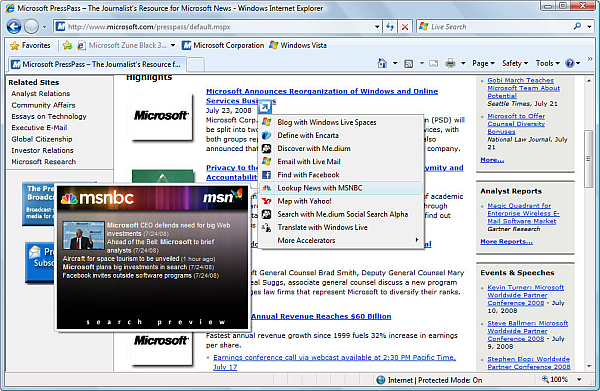This screenshot has height=391, width=600.
Task: Click the blank New Tab button
Action: pos(196,65)
